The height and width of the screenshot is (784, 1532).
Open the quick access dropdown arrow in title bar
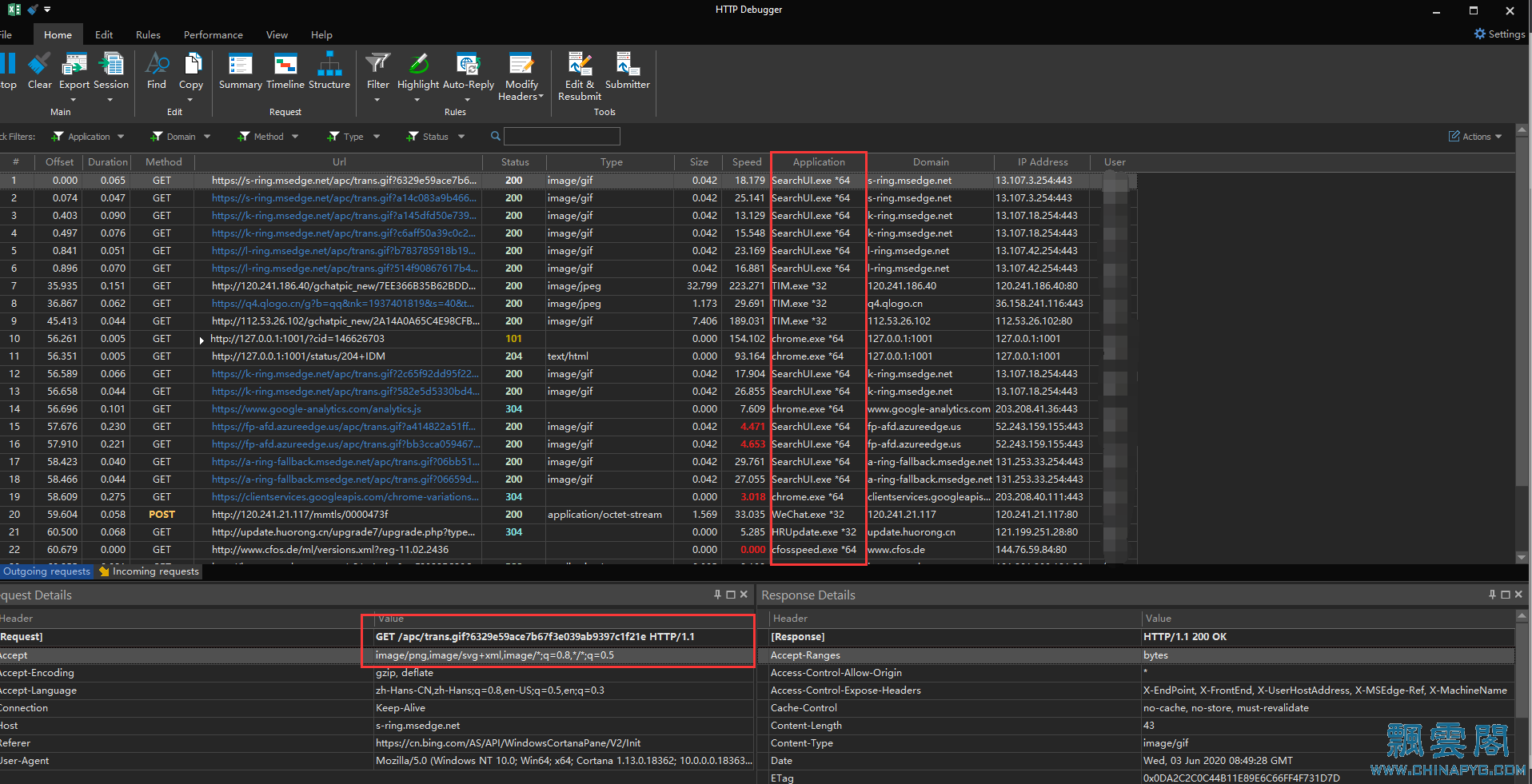[47, 10]
